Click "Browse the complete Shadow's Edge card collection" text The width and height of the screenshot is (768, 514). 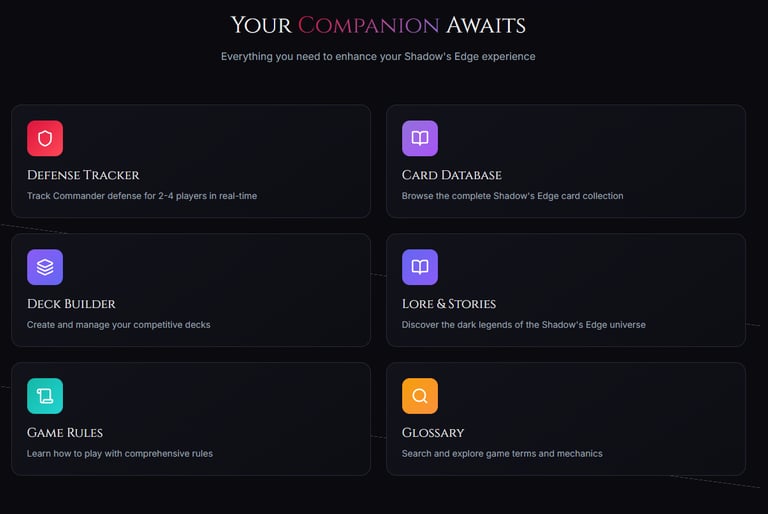pyautogui.click(x=512, y=196)
